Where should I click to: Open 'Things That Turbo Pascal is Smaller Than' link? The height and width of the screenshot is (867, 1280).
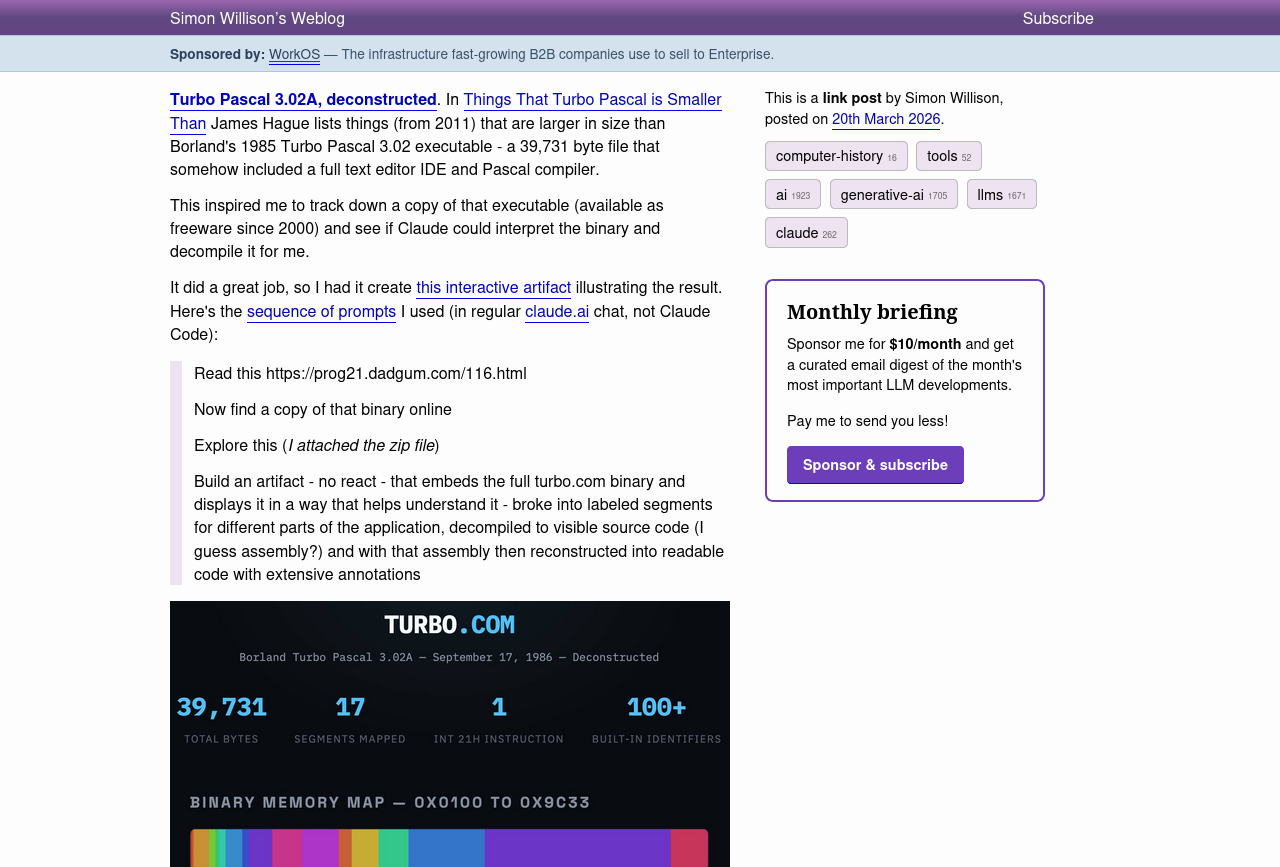[x=591, y=100]
